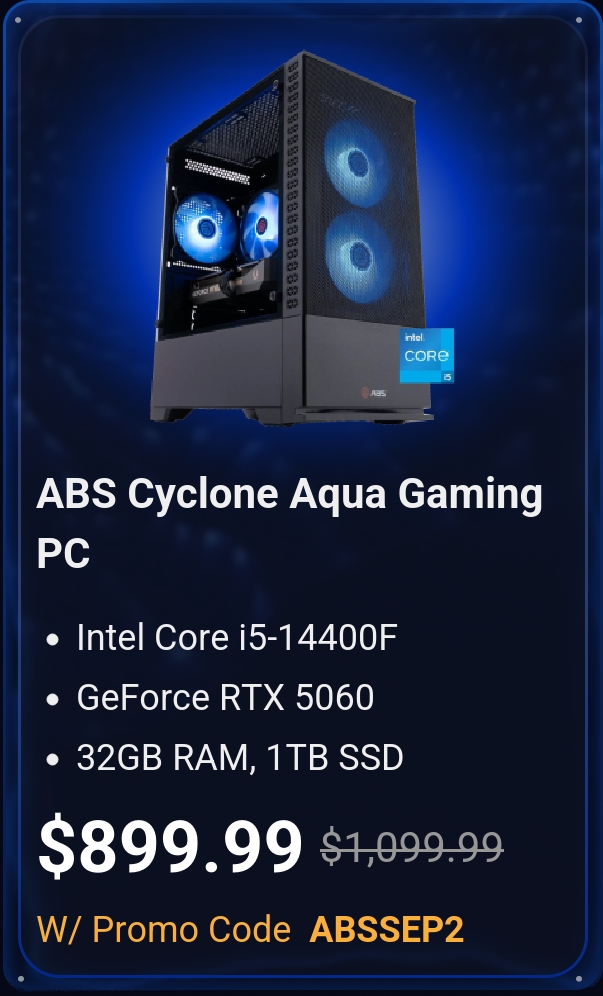This screenshot has height=996, width=603.
Task: Click the crossed-out $1,099.99 original price
Action: pyautogui.click(x=412, y=847)
